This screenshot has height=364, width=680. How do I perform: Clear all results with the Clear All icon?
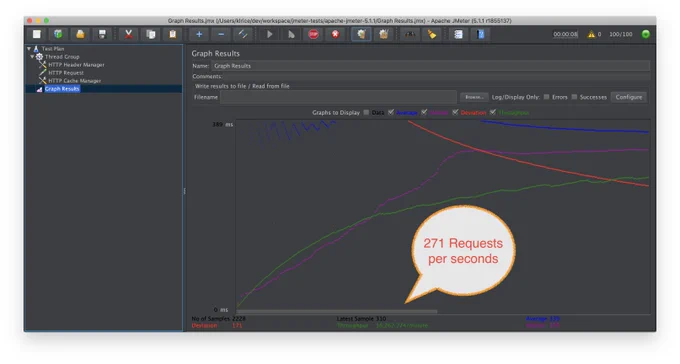383,34
